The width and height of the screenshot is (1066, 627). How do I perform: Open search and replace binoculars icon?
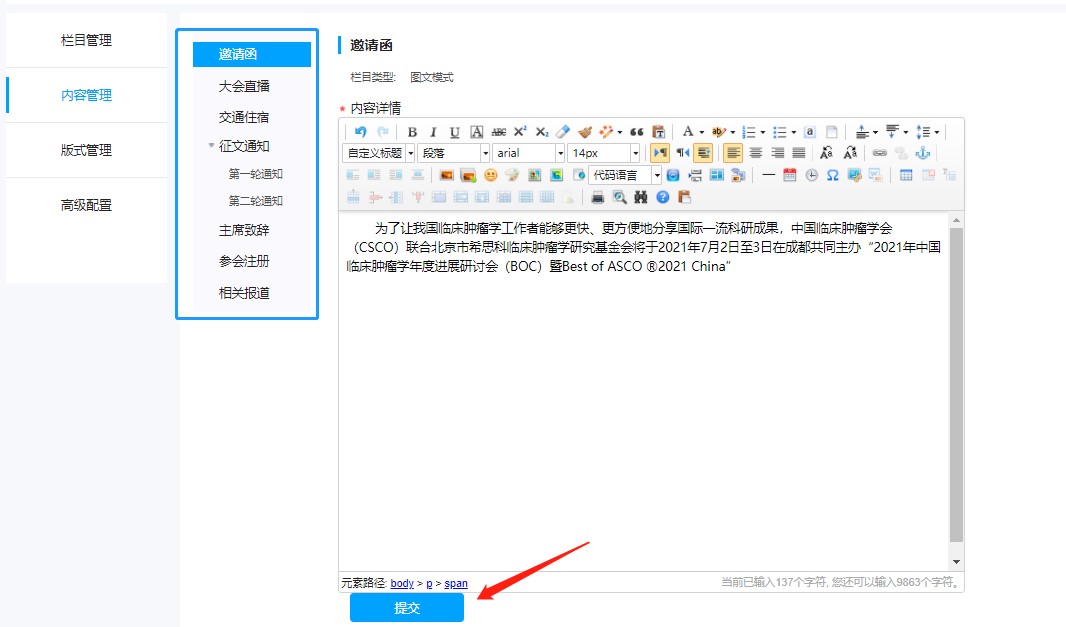click(x=641, y=197)
